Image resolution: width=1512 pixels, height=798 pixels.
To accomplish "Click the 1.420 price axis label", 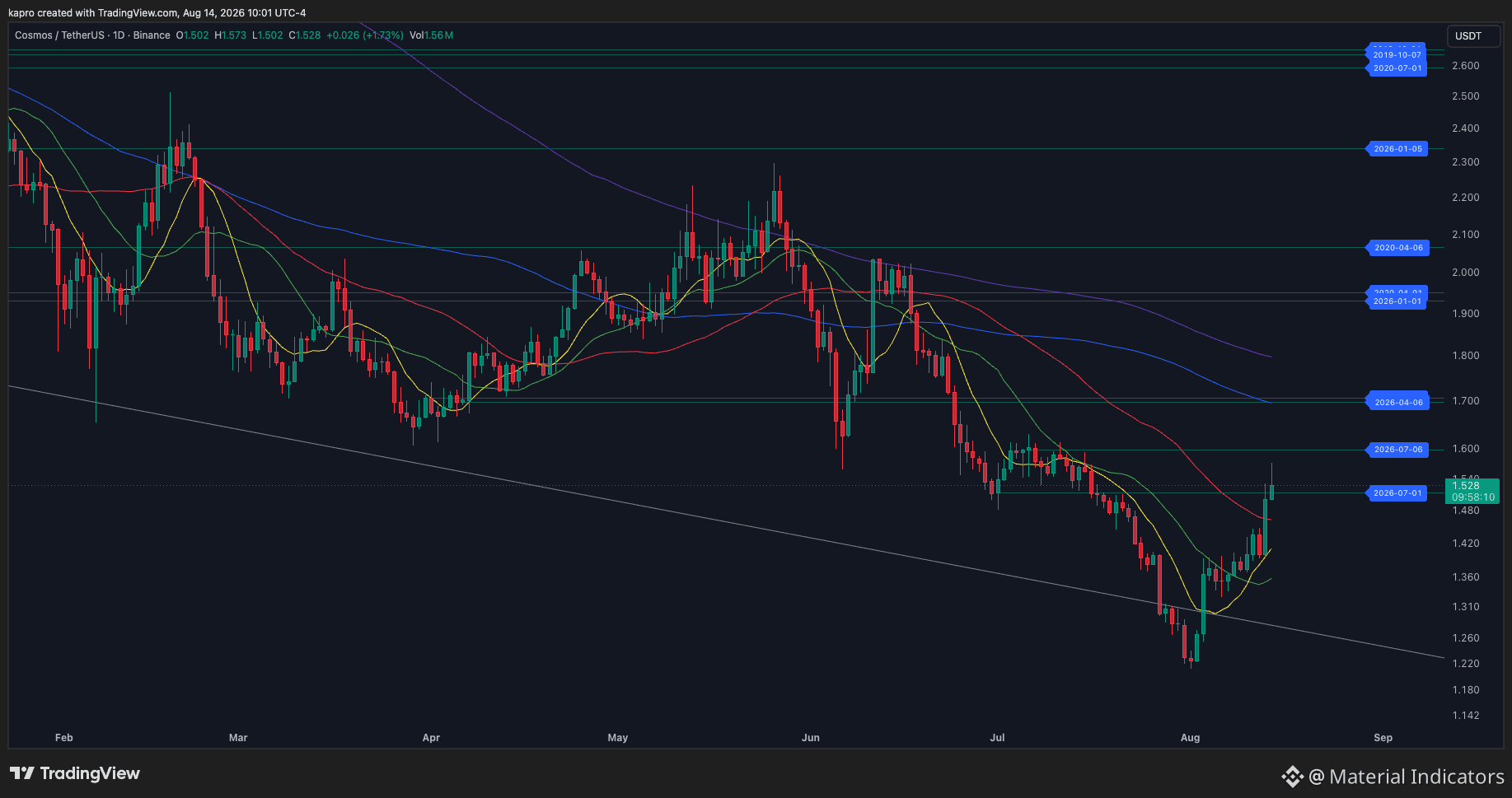I will tap(1465, 544).
